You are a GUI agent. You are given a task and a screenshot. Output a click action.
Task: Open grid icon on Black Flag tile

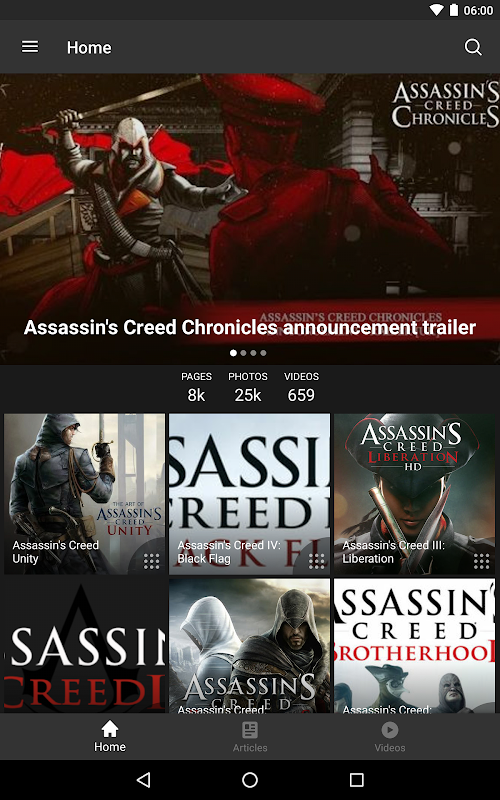(x=316, y=561)
